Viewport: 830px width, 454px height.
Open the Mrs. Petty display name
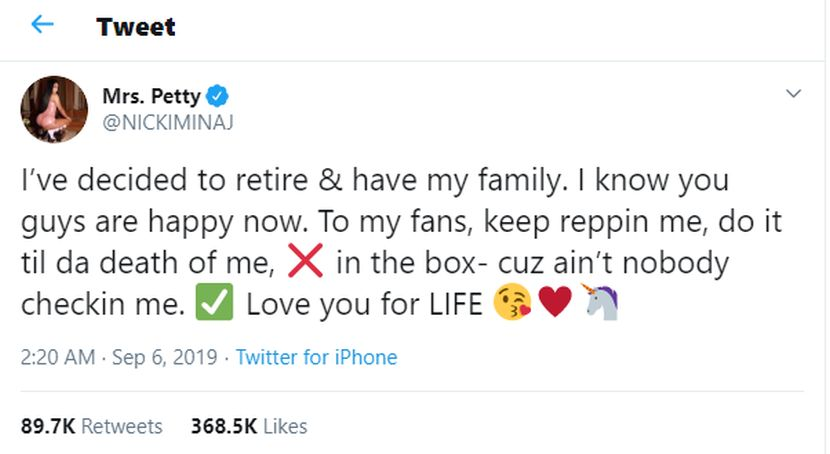click(151, 97)
